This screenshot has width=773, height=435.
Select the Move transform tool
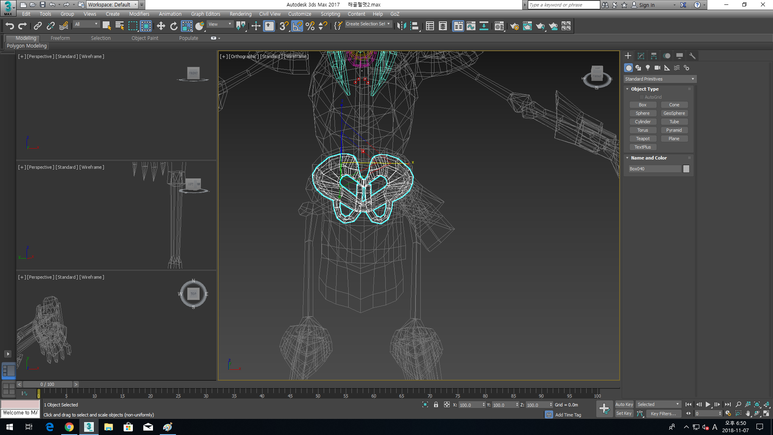click(160, 26)
